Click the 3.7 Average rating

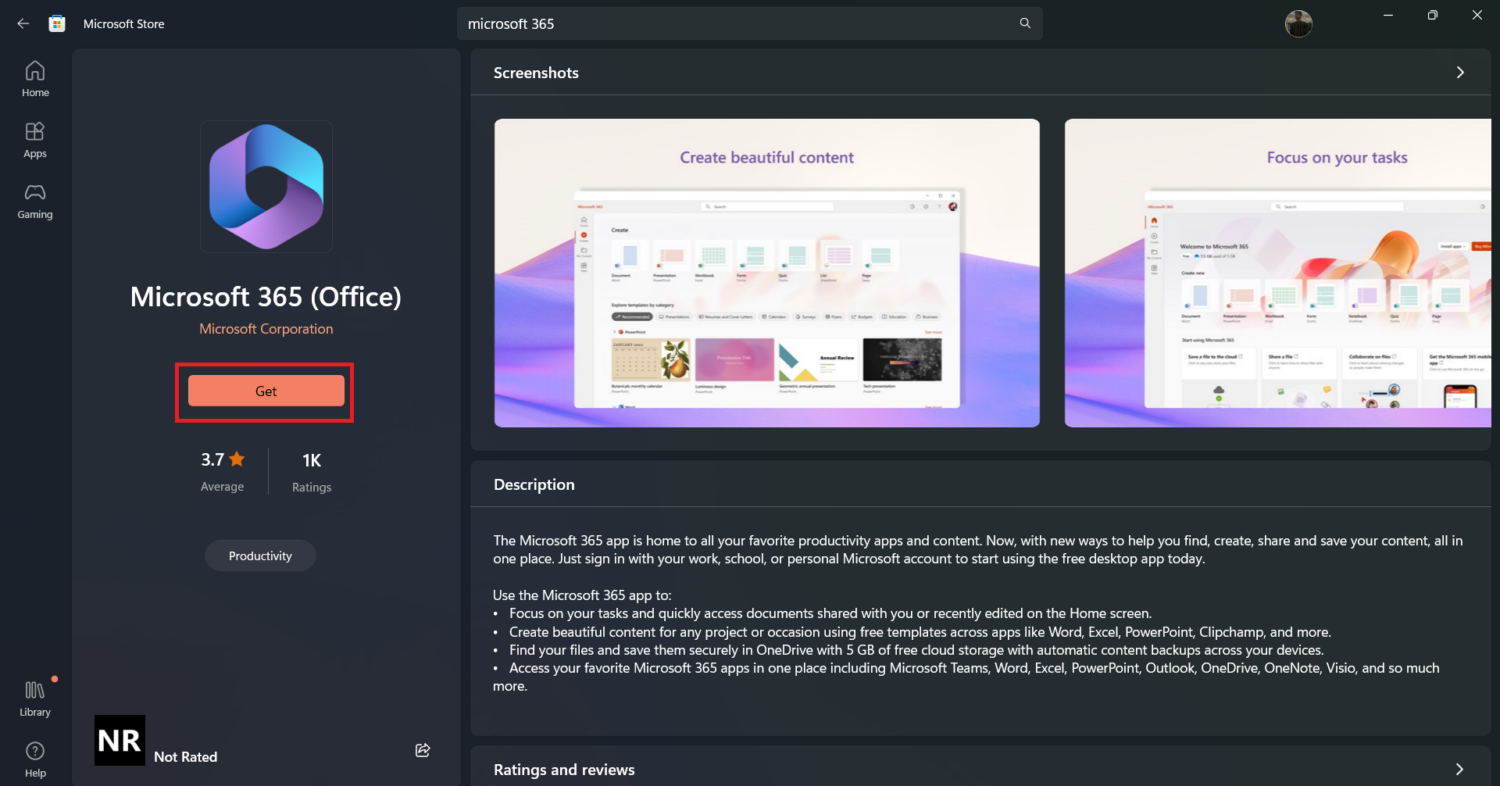[x=222, y=472]
